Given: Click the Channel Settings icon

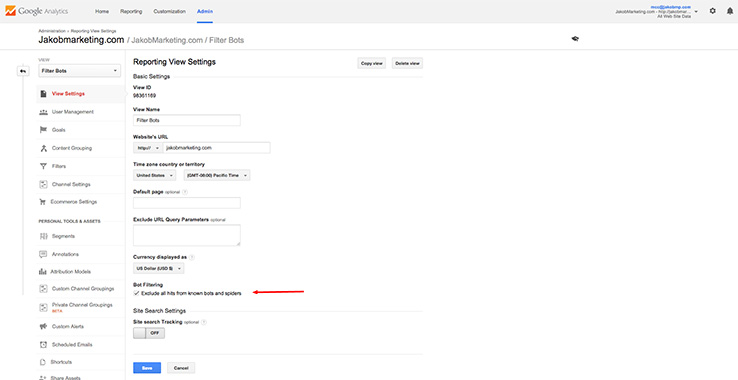Looking at the screenshot, I should 43,185.
